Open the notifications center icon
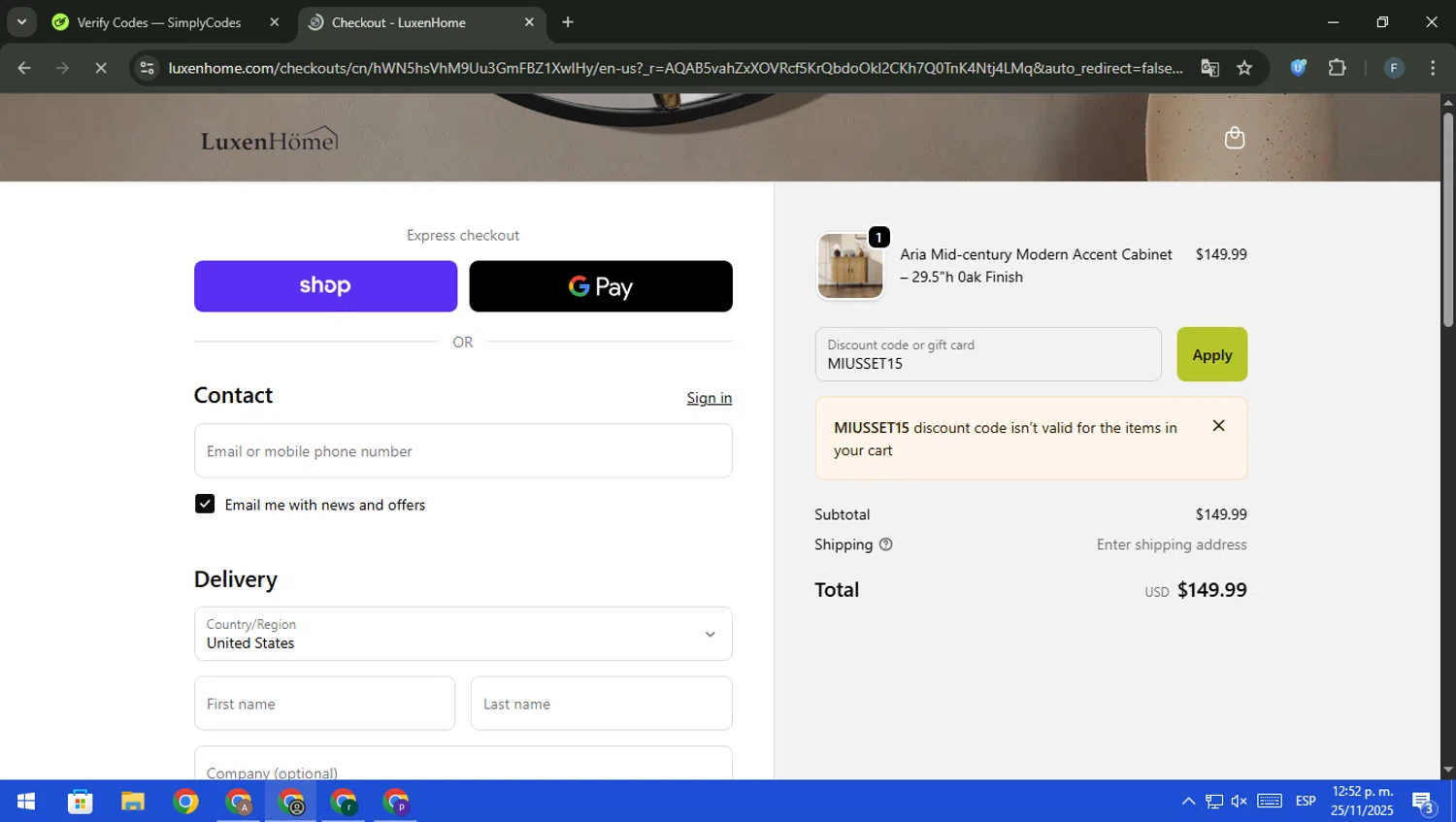Screen dimensions: 1456x822 tap(1424, 803)
